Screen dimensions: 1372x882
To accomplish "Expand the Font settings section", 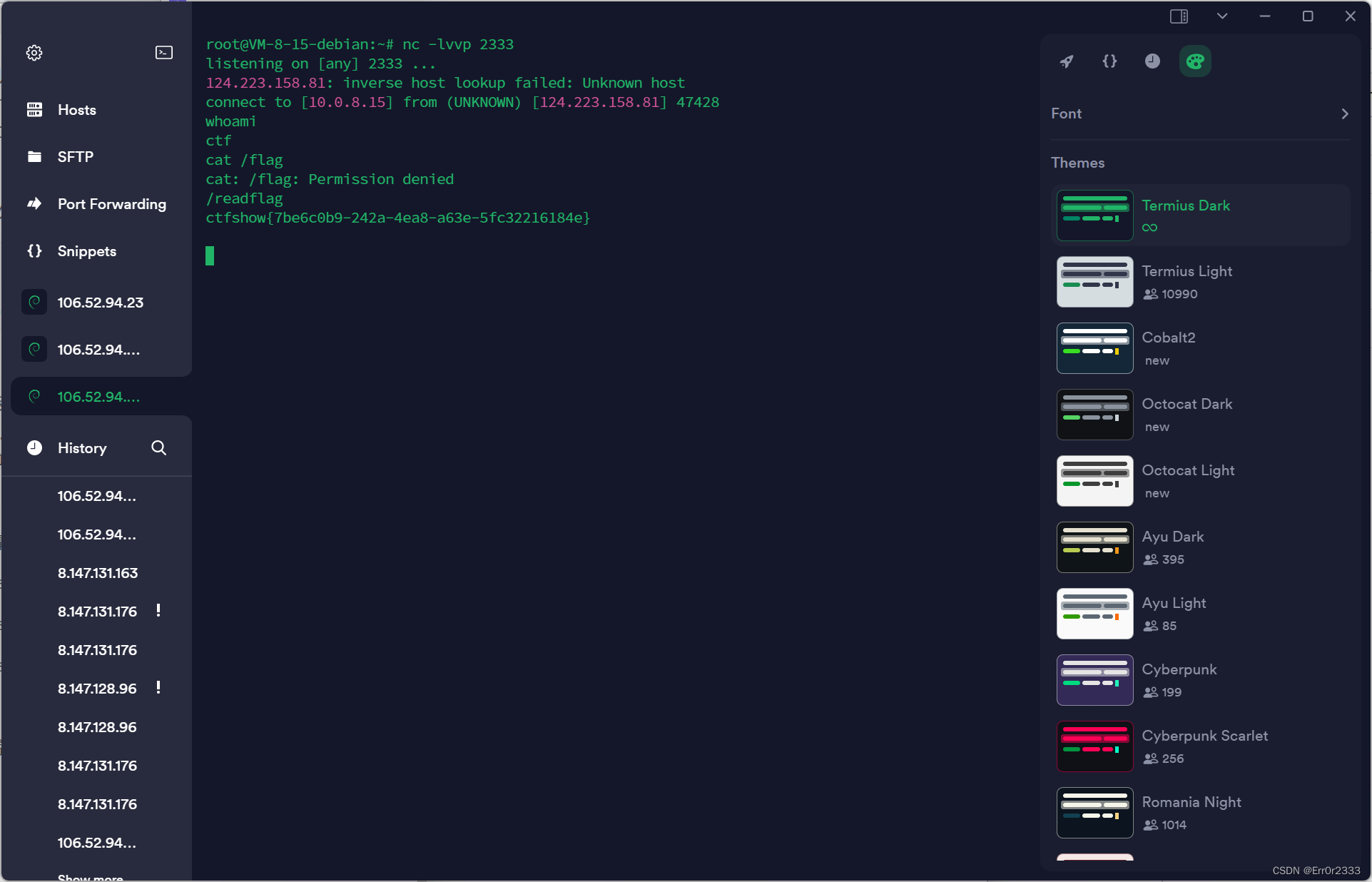I will (x=1344, y=113).
